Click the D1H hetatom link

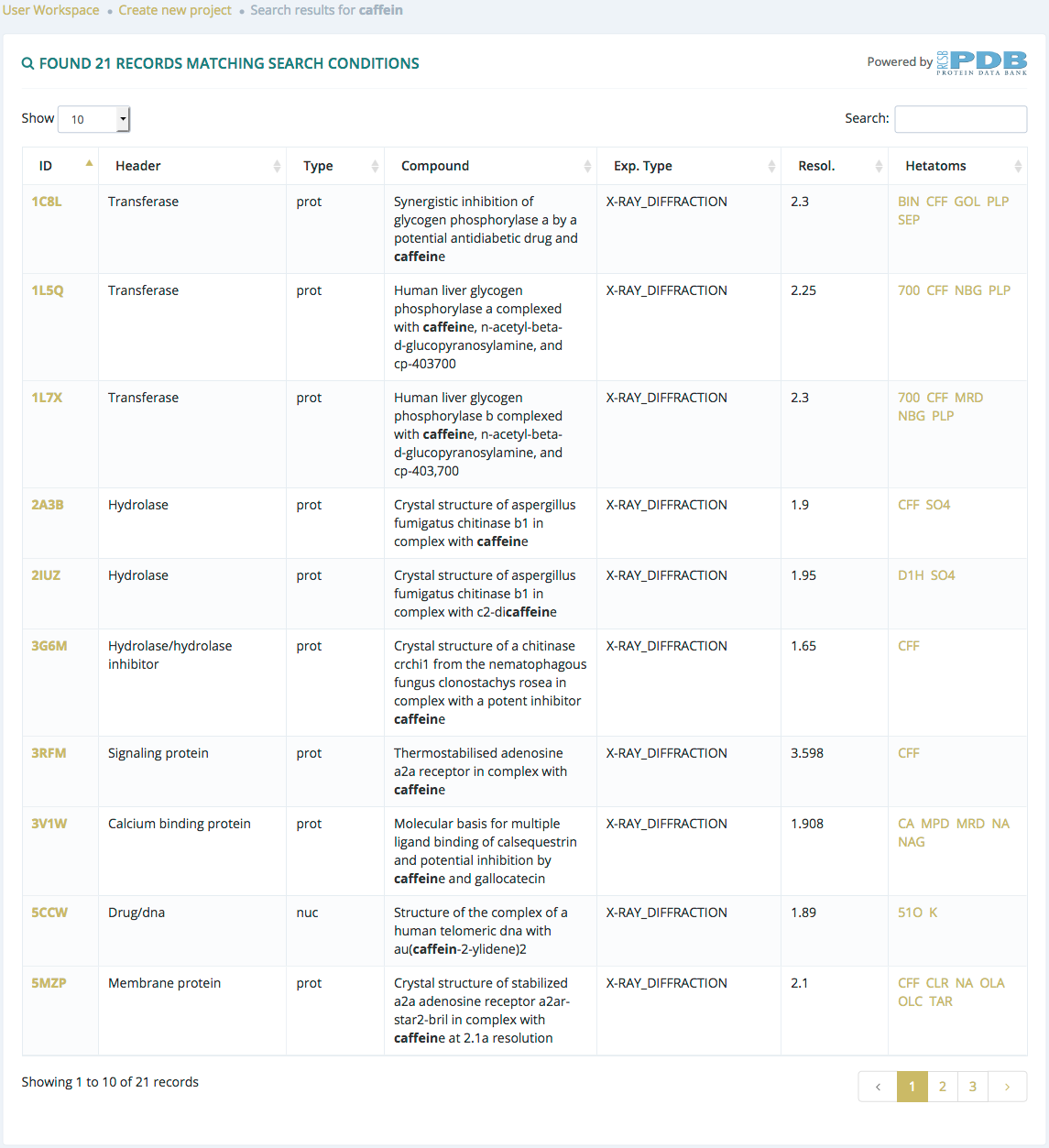(911, 575)
